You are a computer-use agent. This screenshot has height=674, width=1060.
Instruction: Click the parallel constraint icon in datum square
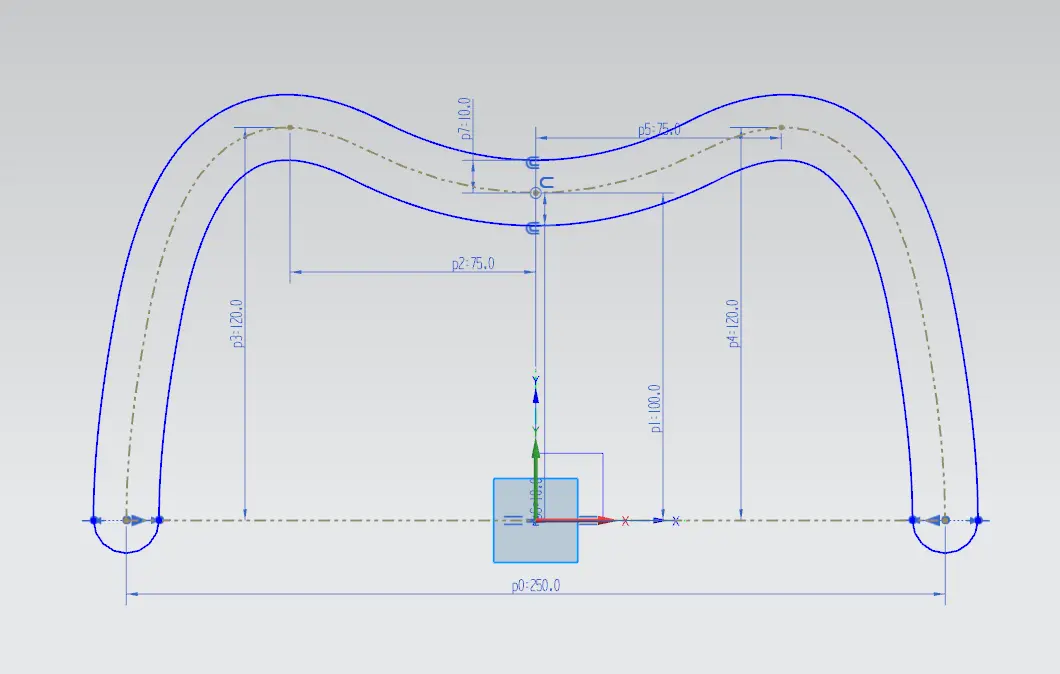pyautogui.click(x=514, y=520)
